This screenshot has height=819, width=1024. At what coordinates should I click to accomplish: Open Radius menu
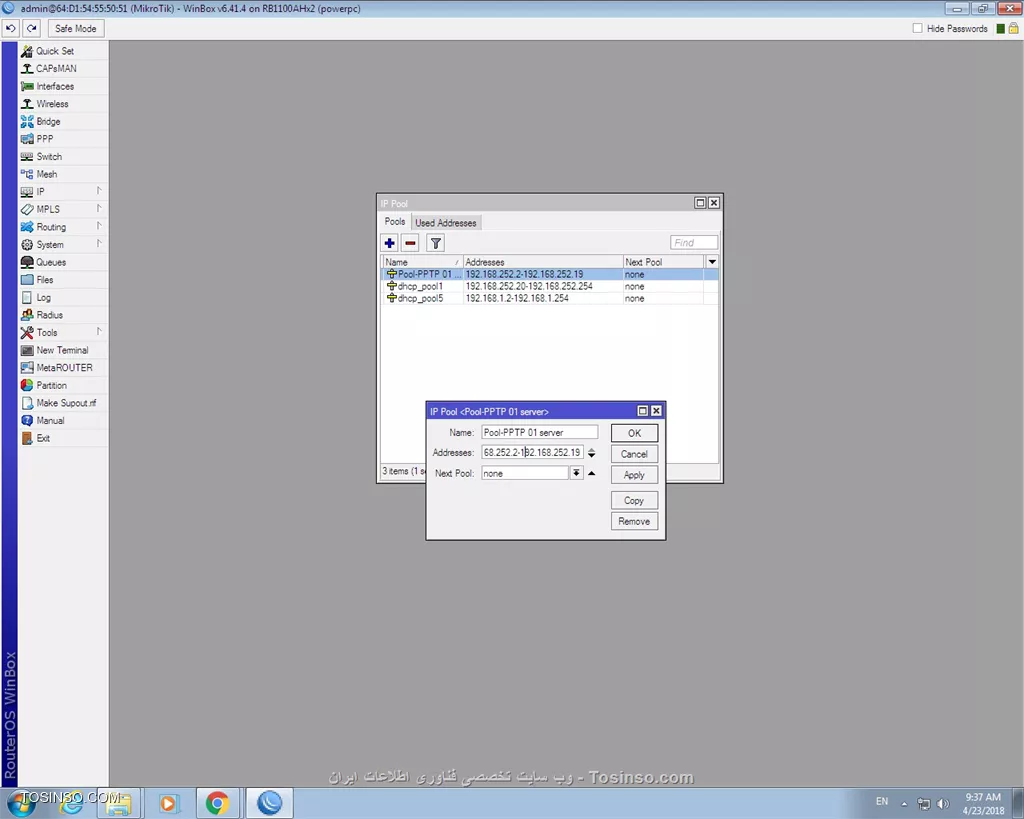click(50, 315)
